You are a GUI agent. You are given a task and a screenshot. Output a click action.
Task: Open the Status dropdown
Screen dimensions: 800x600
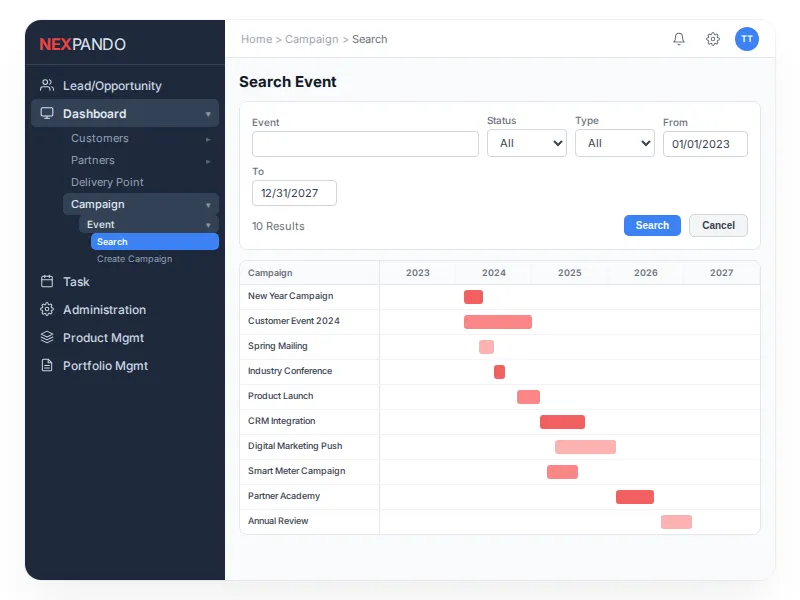tap(527, 143)
